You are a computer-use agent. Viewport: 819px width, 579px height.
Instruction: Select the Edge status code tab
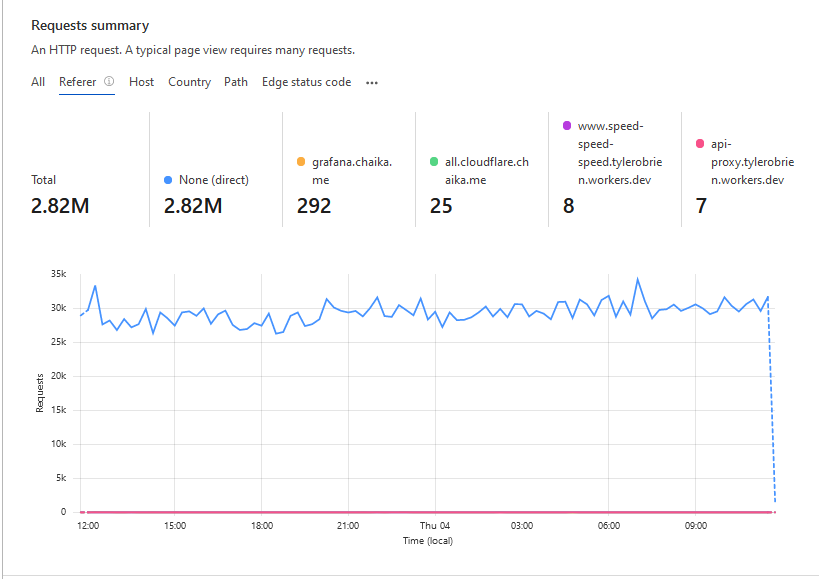pos(306,82)
